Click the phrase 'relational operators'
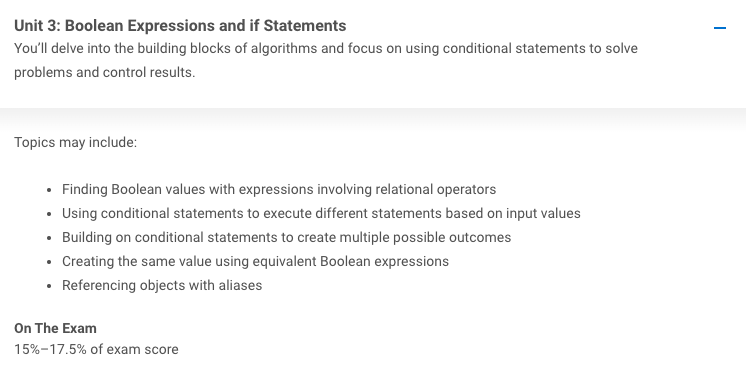The height and width of the screenshot is (365, 746). (x=435, y=189)
